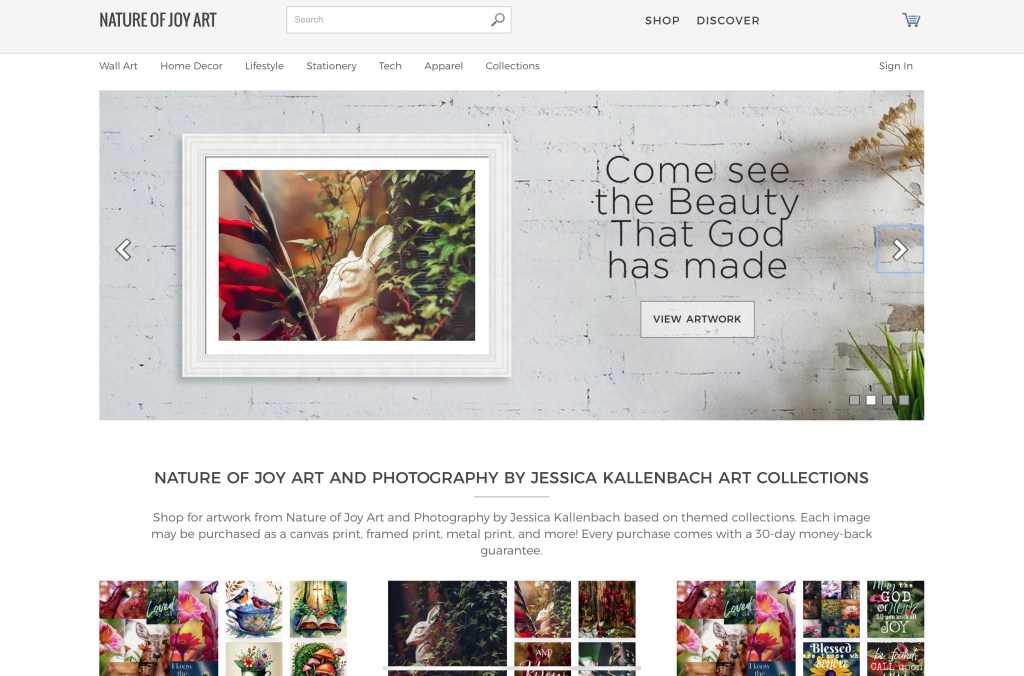Open the Home Decor menu
This screenshot has width=1024, height=676.
(191, 66)
